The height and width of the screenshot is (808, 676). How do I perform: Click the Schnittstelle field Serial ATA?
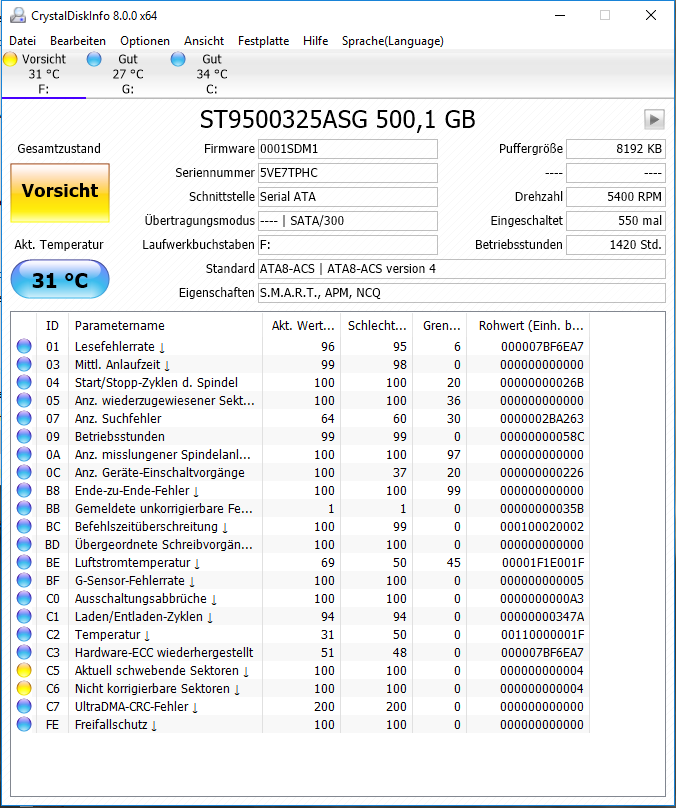348,197
